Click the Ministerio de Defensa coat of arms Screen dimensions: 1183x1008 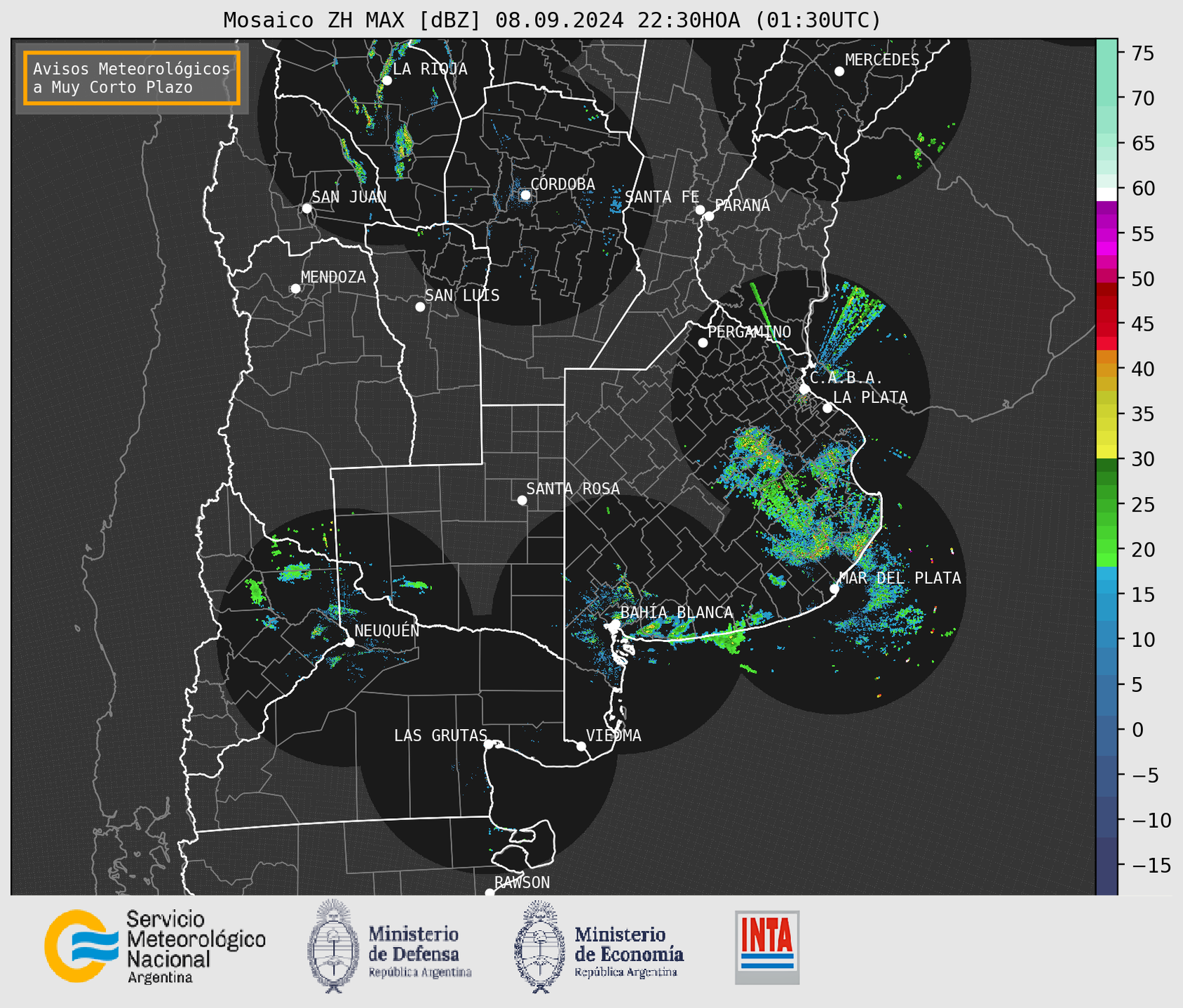click(333, 946)
